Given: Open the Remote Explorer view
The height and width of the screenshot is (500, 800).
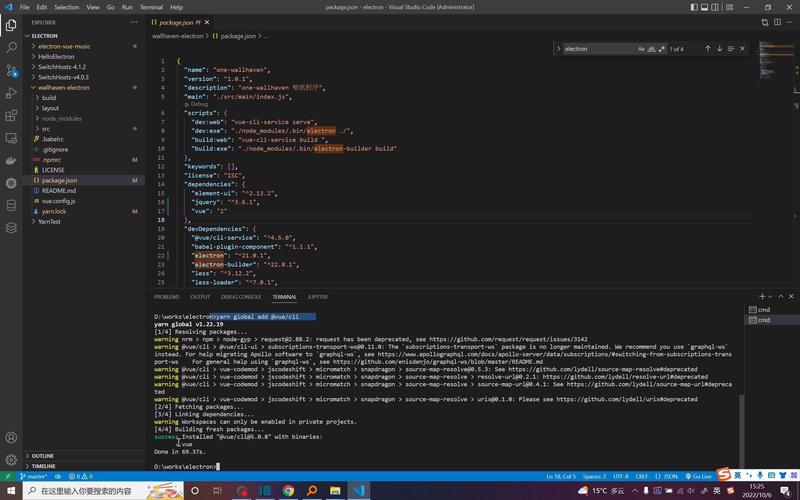Looking at the screenshot, I should pyautogui.click(x=11, y=138).
